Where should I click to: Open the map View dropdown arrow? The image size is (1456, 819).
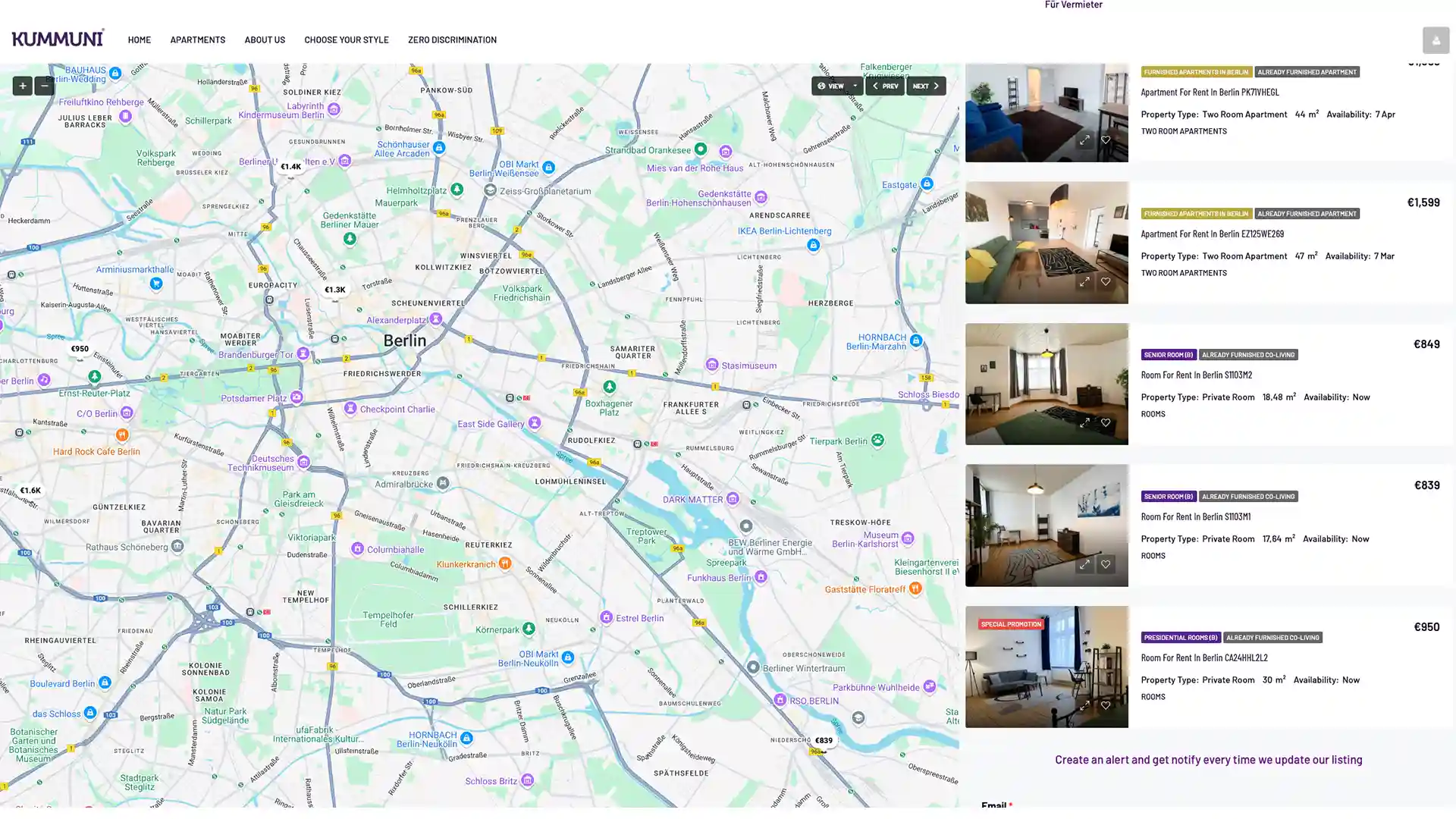pyautogui.click(x=855, y=86)
